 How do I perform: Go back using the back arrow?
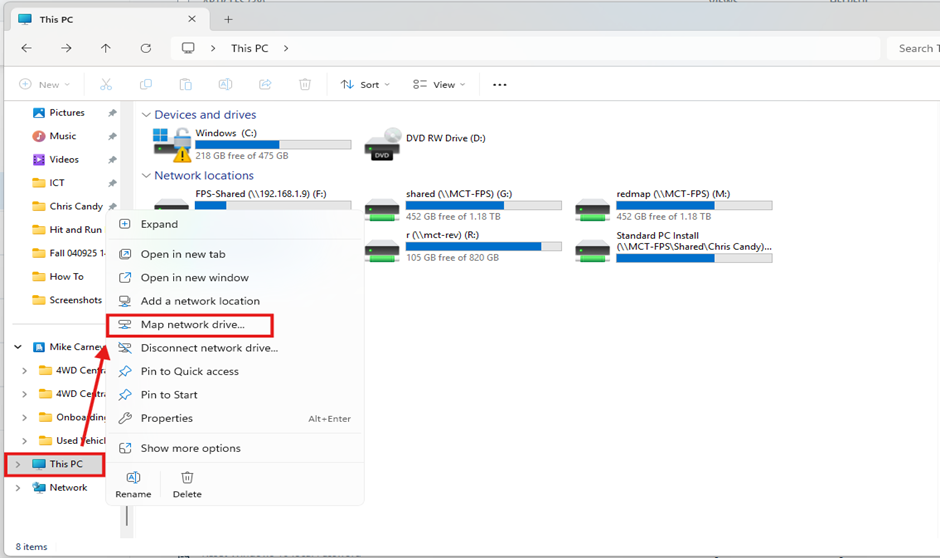point(26,48)
